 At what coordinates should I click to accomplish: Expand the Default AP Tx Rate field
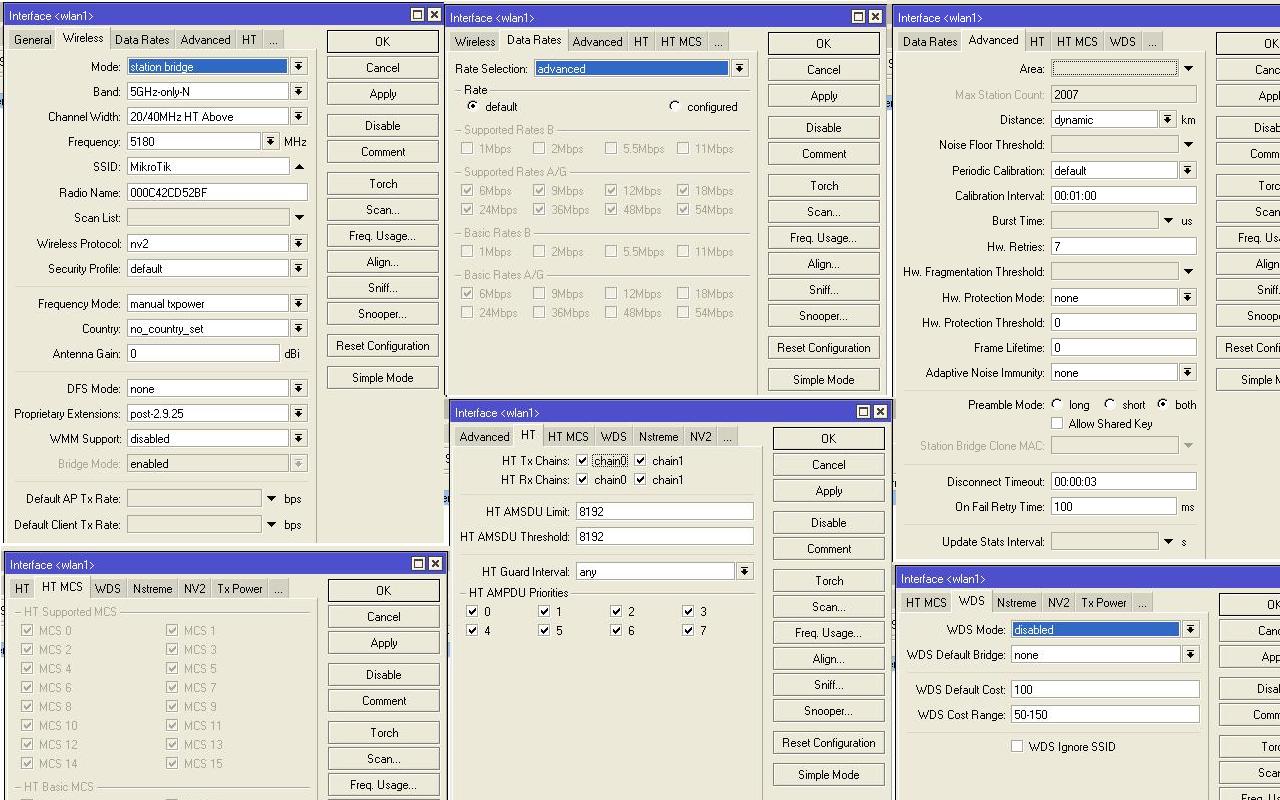(271, 498)
